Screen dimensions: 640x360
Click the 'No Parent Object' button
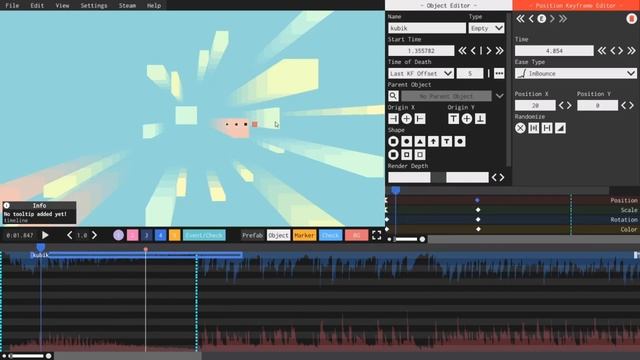click(446, 96)
